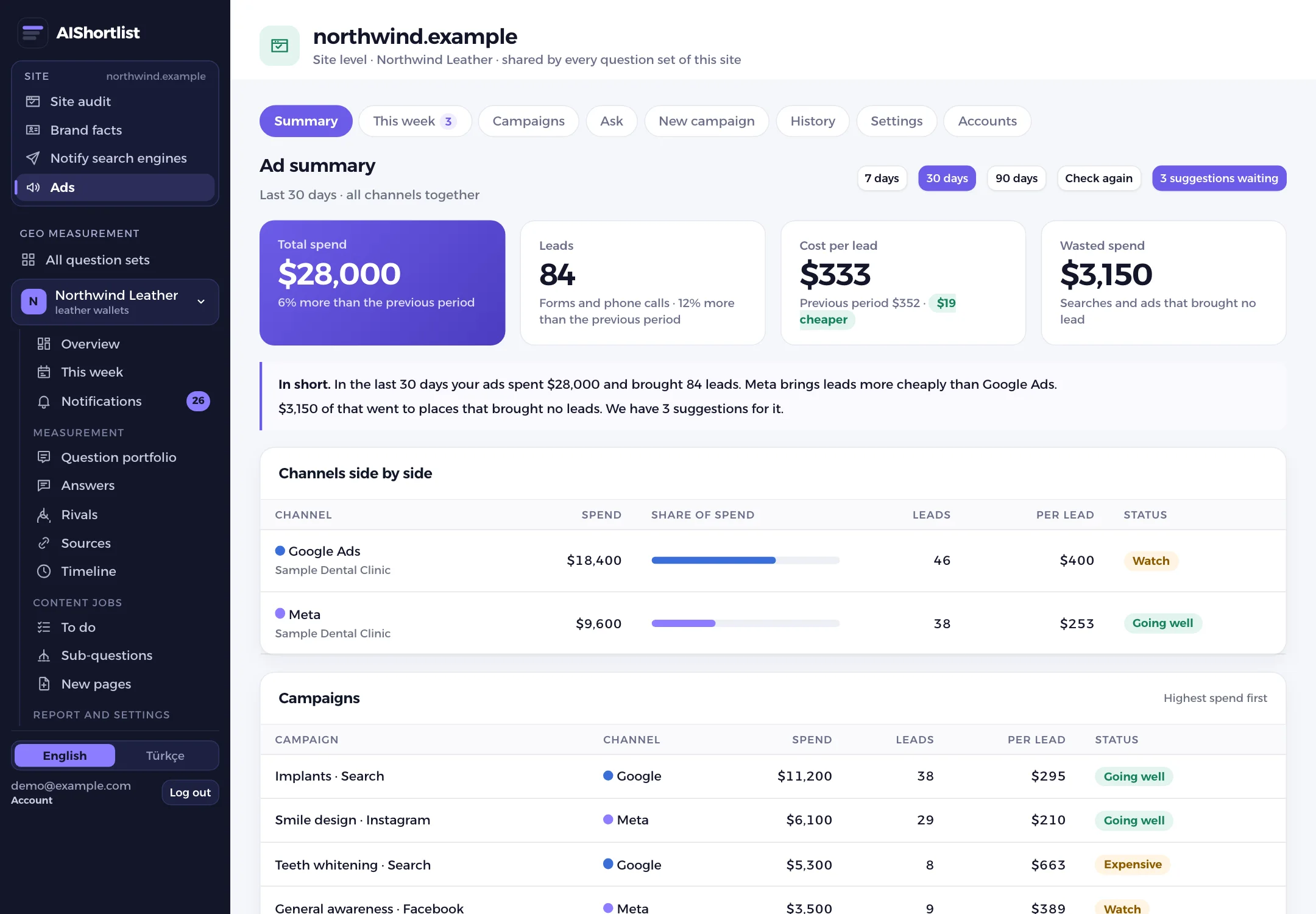Viewport: 1316px width, 914px height.
Task: Click the To do checklist icon
Action: 44,627
